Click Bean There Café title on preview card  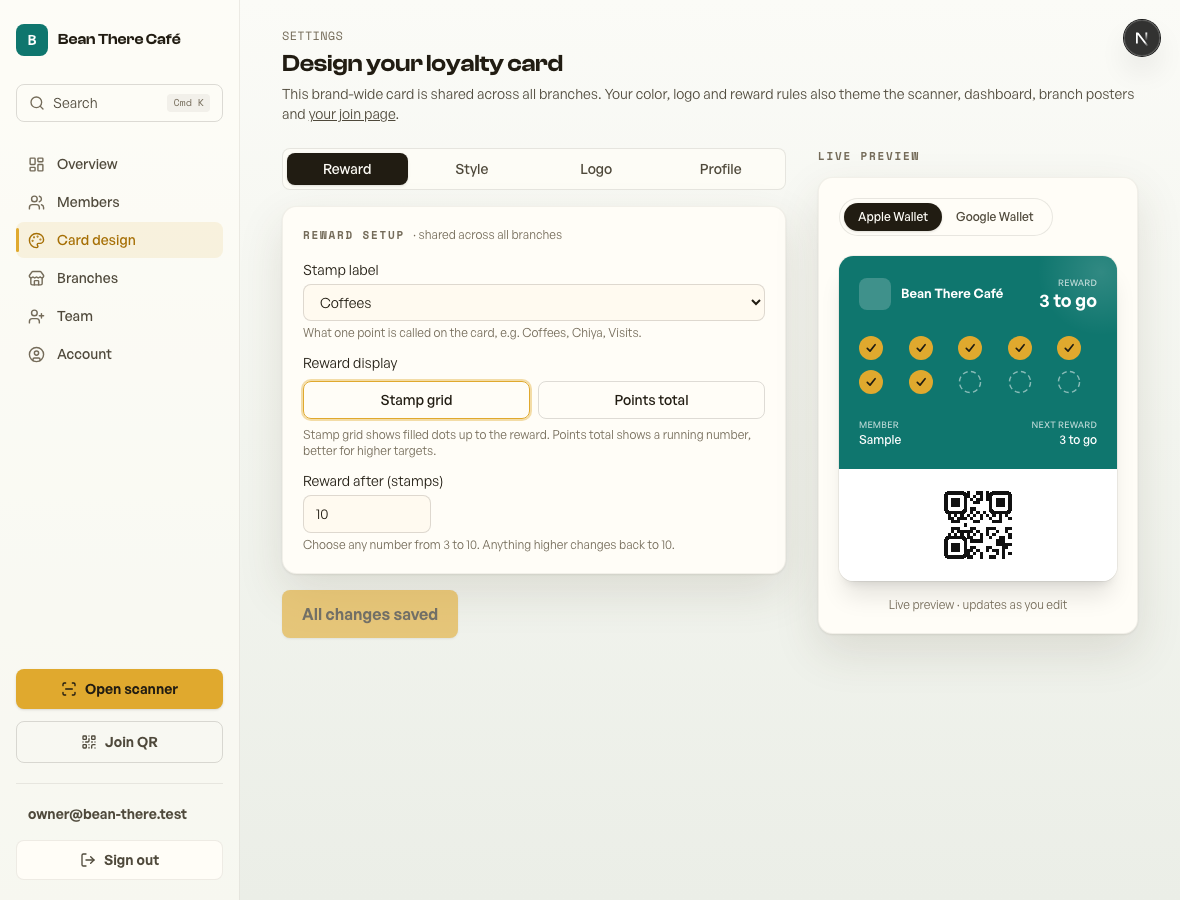(x=951, y=293)
